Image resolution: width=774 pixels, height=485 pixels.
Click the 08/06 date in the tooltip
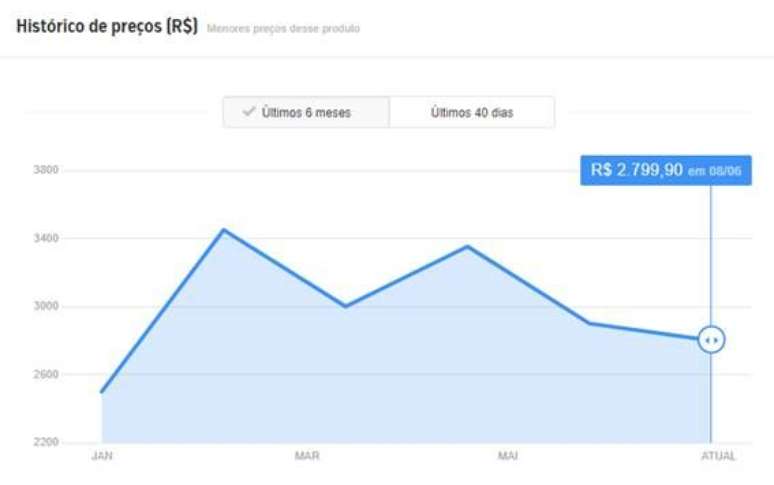click(725, 171)
